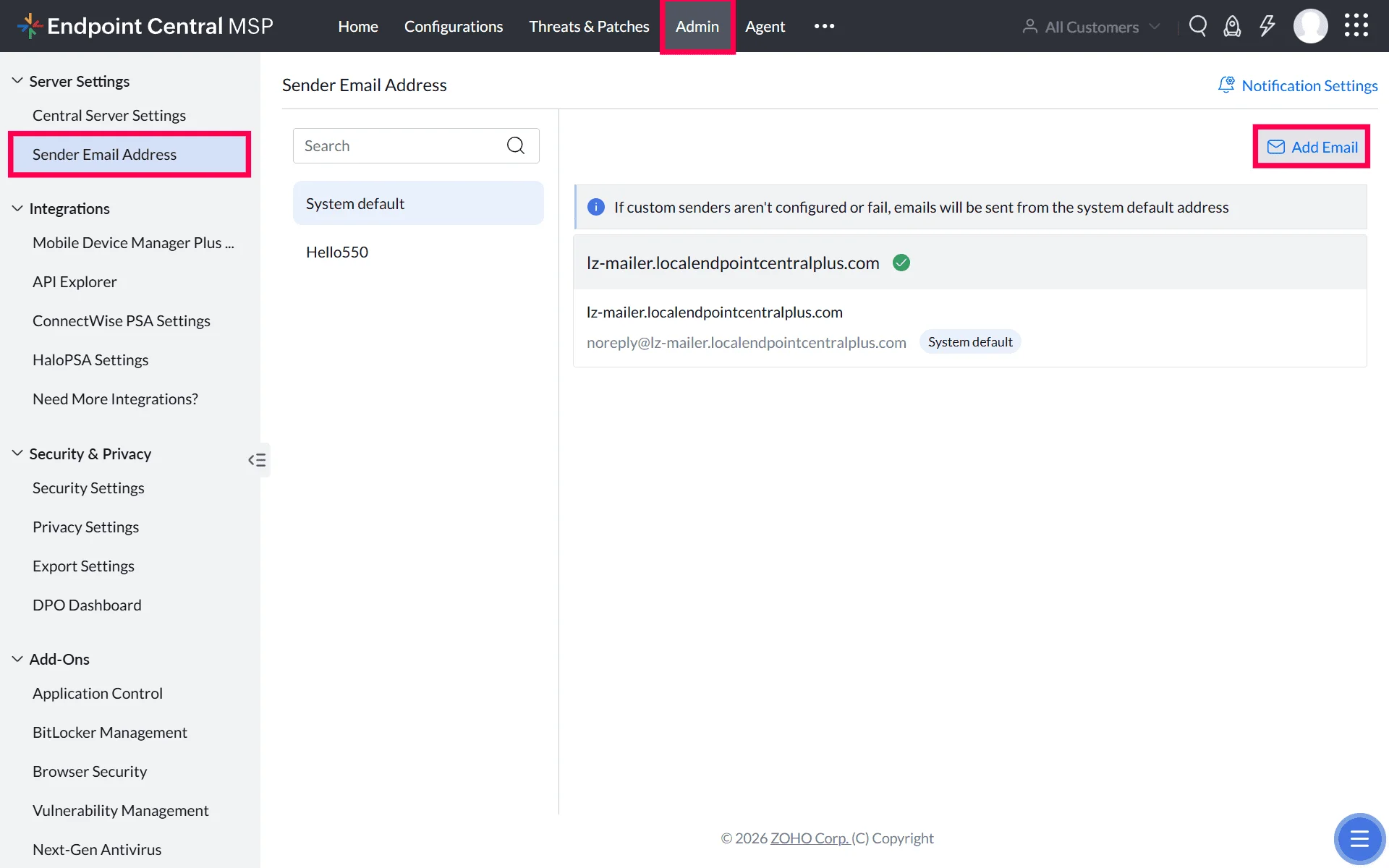The image size is (1389, 868).
Task: Select the System default sender entry
Action: tap(418, 203)
